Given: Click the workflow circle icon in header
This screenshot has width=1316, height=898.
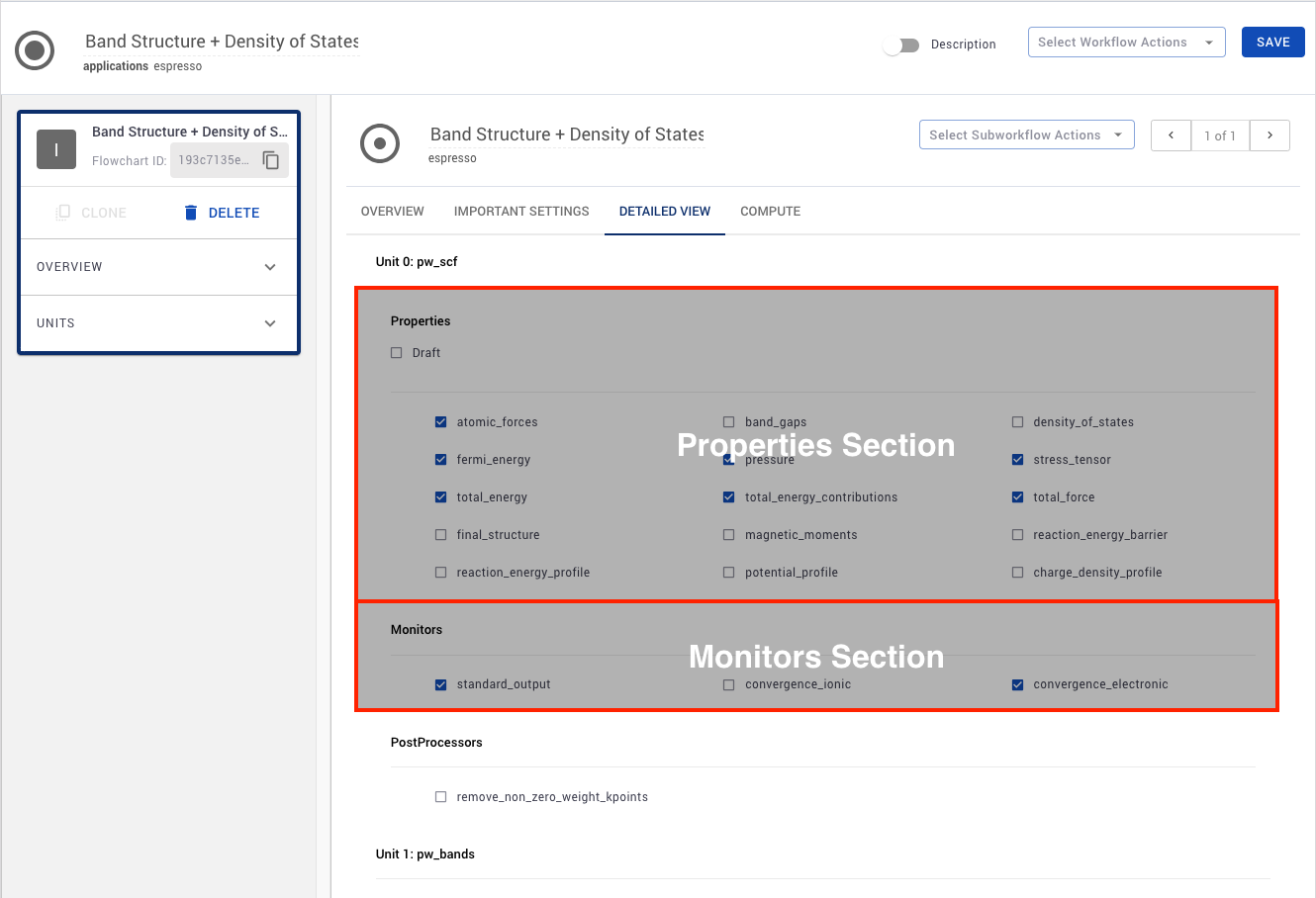Looking at the screenshot, I should point(36,49).
